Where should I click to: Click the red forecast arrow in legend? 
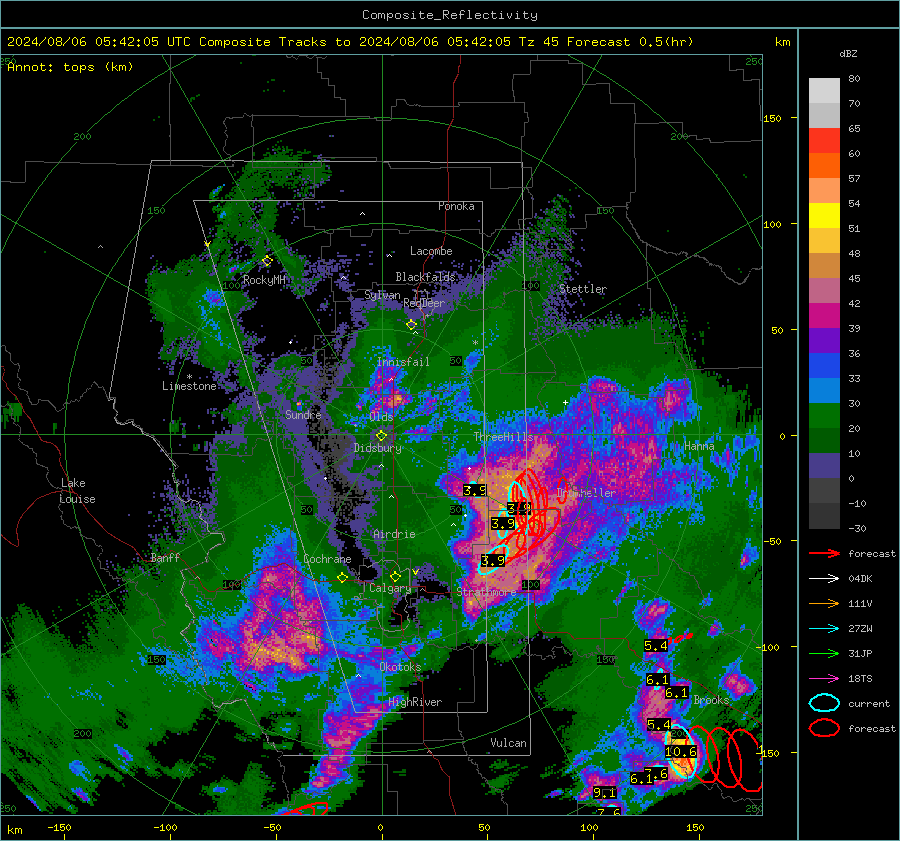824,553
